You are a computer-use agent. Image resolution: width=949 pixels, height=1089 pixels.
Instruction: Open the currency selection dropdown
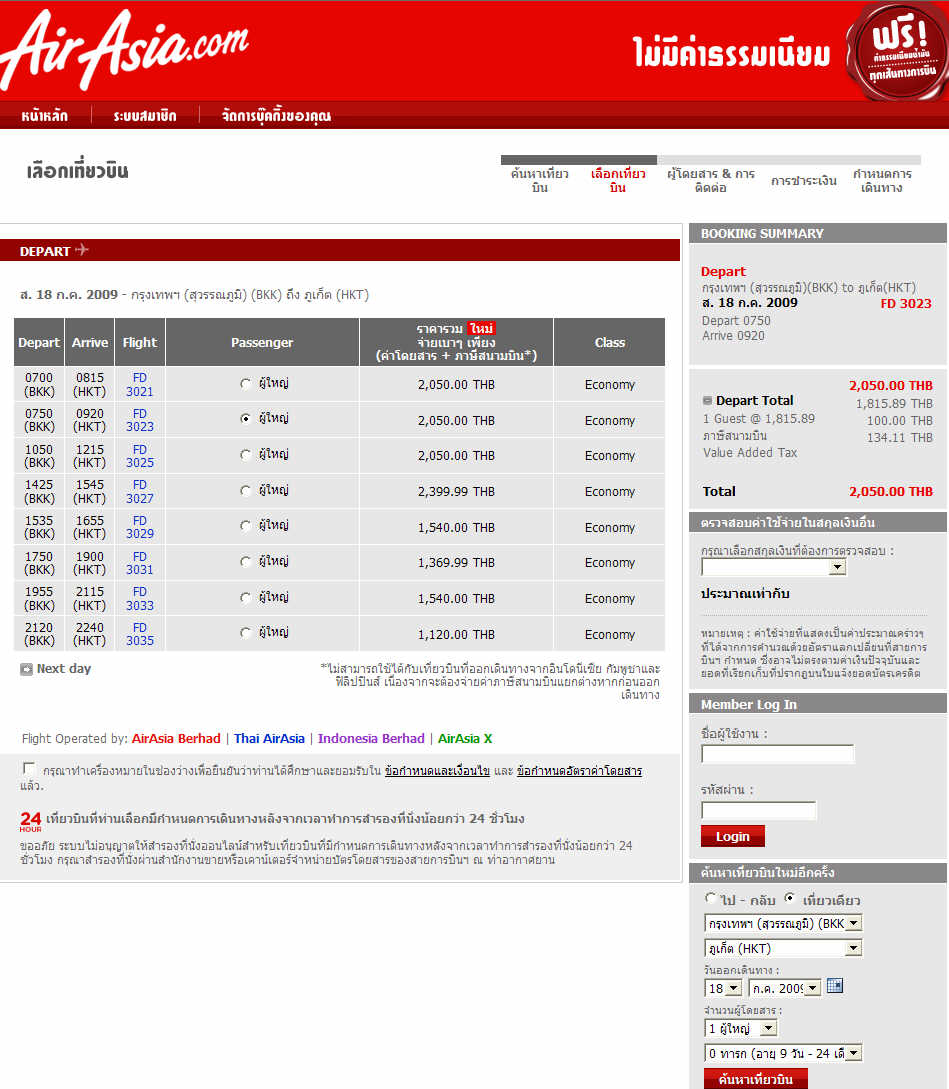pyautogui.click(x=773, y=568)
